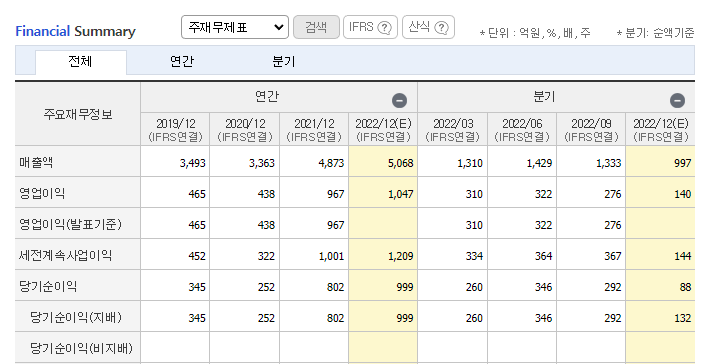Click the 검색 search button
This screenshot has width=705, height=364.
pos(316,27)
